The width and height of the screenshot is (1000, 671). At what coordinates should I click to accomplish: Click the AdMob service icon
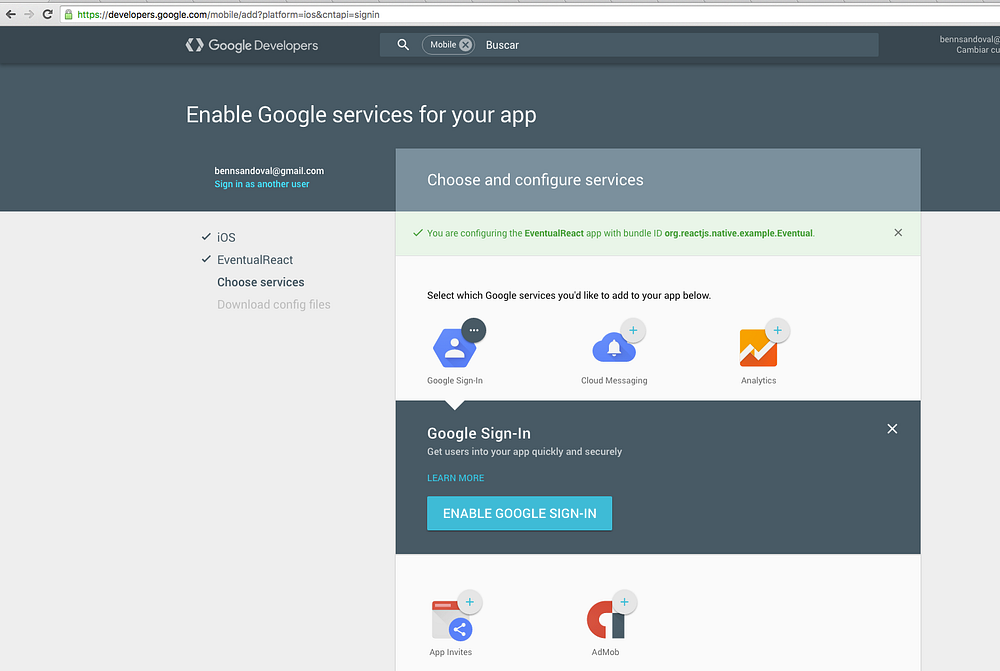click(x=606, y=620)
